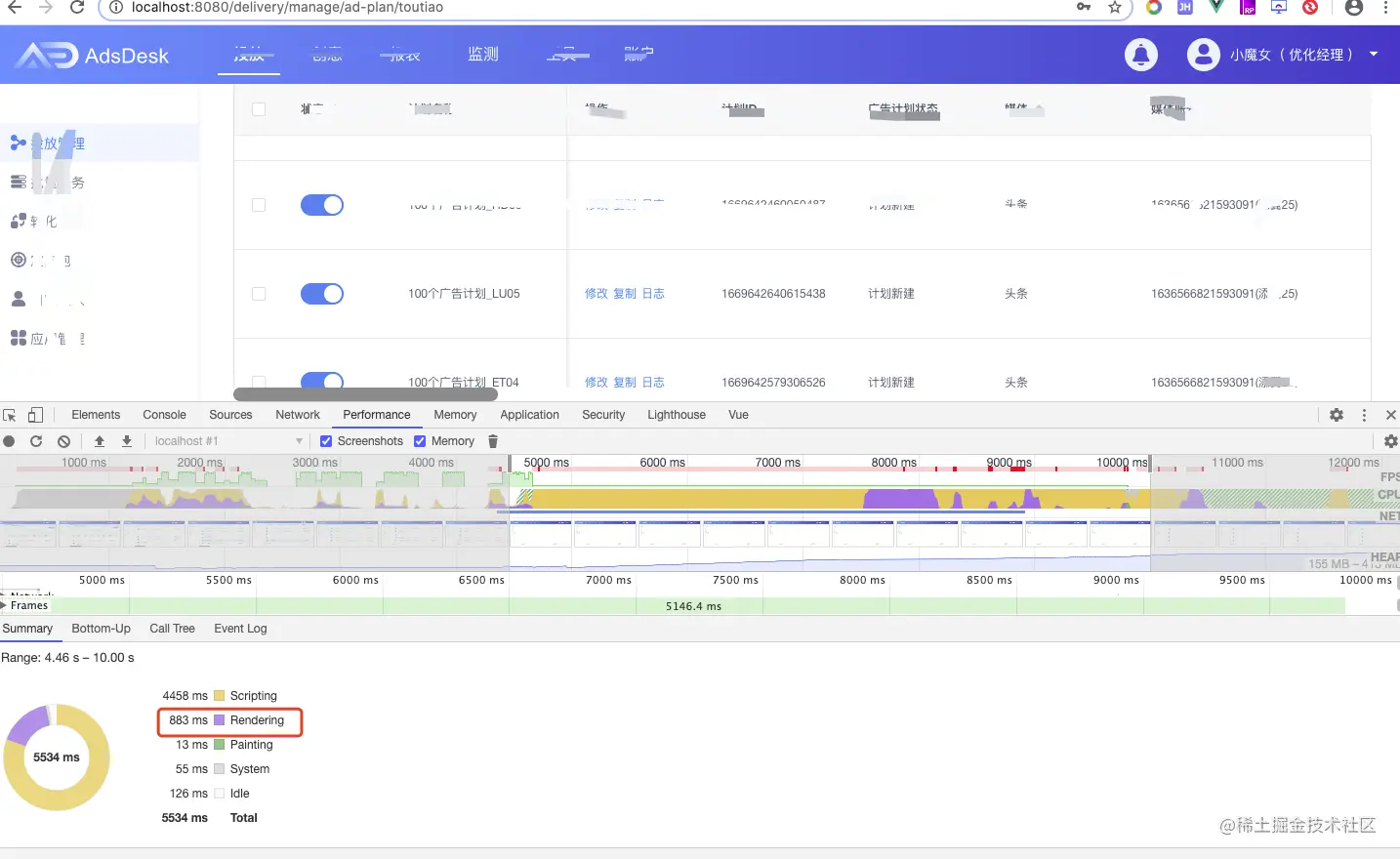Open the Memory tab in DevTools tab bar
Image resolution: width=1400 pixels, height=859 pixels.
[x=455, y=415]
